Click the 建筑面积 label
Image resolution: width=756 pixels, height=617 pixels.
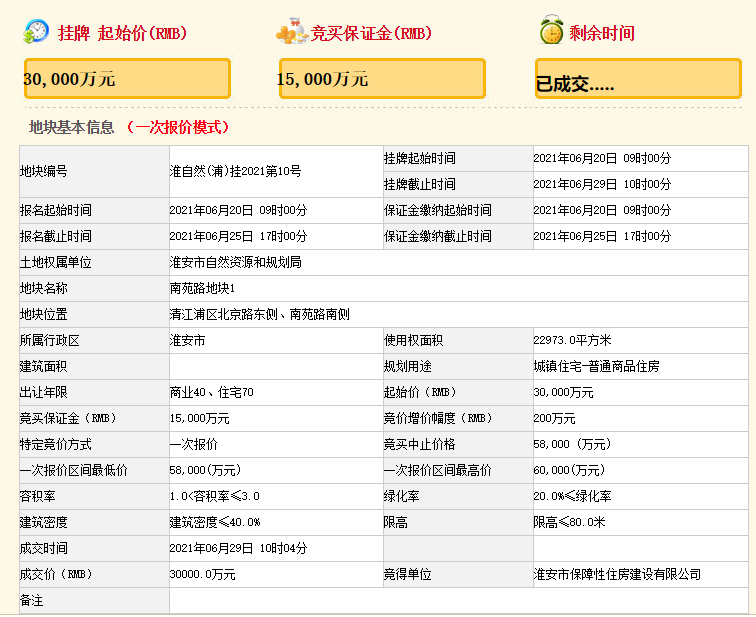click(x=43, y=366)
